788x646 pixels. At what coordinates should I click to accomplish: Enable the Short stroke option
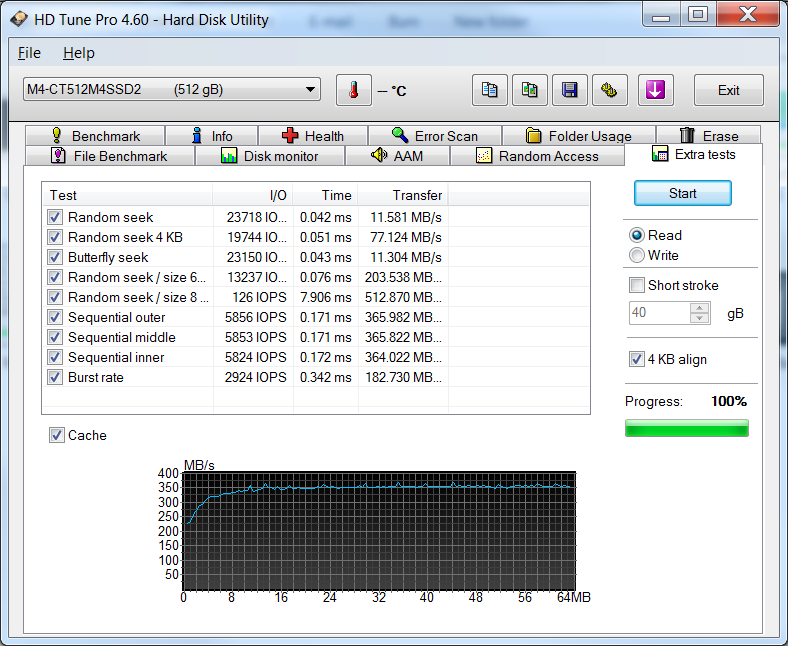point(637,285)
